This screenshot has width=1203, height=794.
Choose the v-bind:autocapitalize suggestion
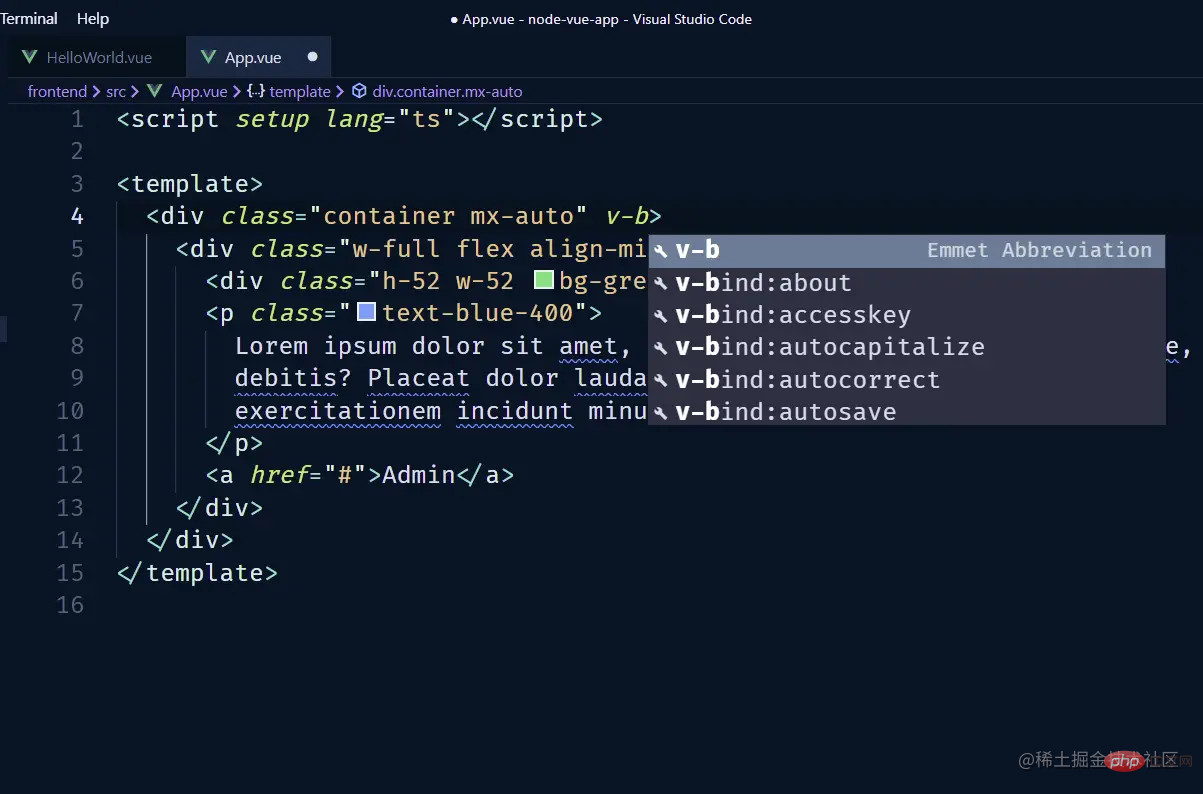(830, 348)
